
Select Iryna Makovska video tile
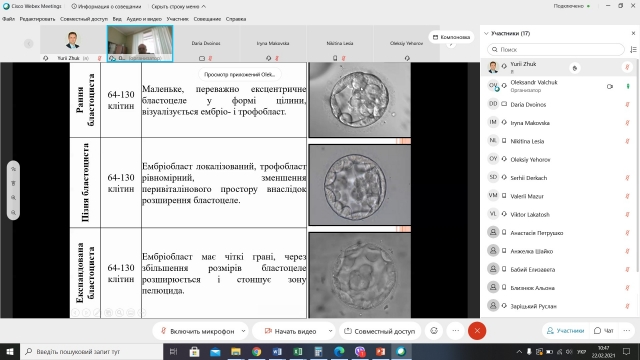(273, 43)
